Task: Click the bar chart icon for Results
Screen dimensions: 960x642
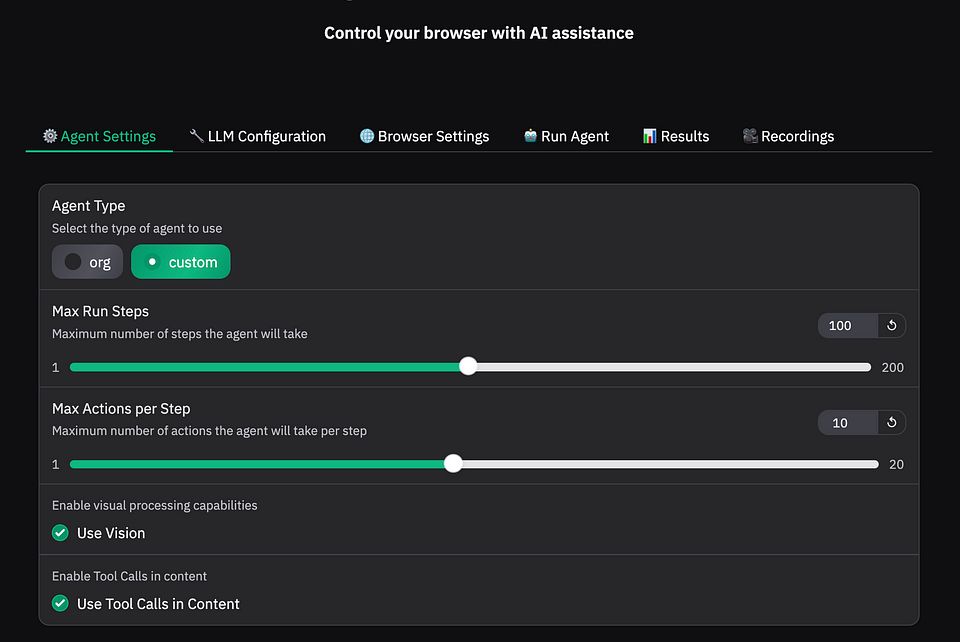Action: [650, 136]
